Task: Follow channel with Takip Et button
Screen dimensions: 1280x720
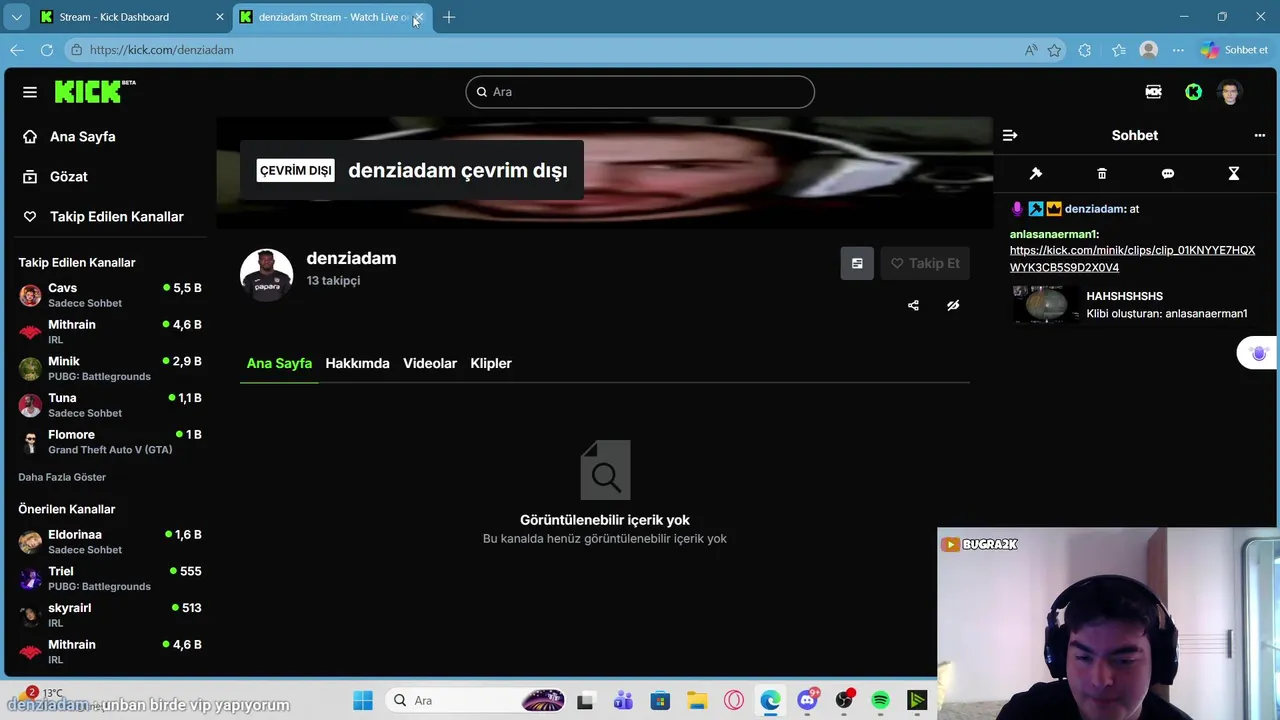Action: tap(925, 263)
